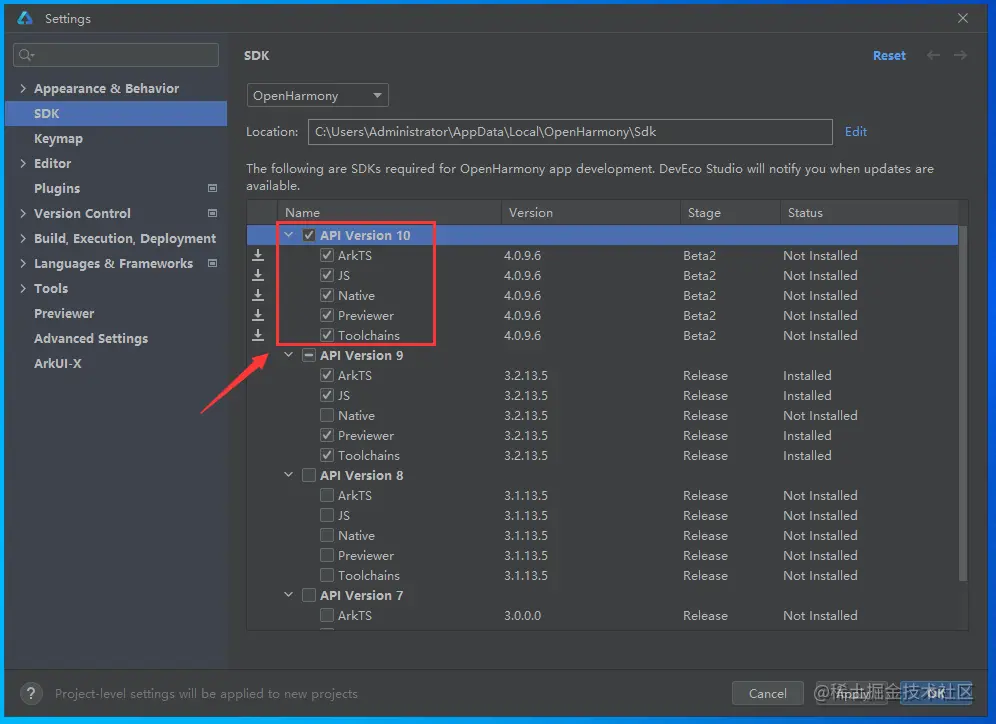Check API Version 8 group checkbox
This screenshot has height=724, width=996.
[309, 475]
